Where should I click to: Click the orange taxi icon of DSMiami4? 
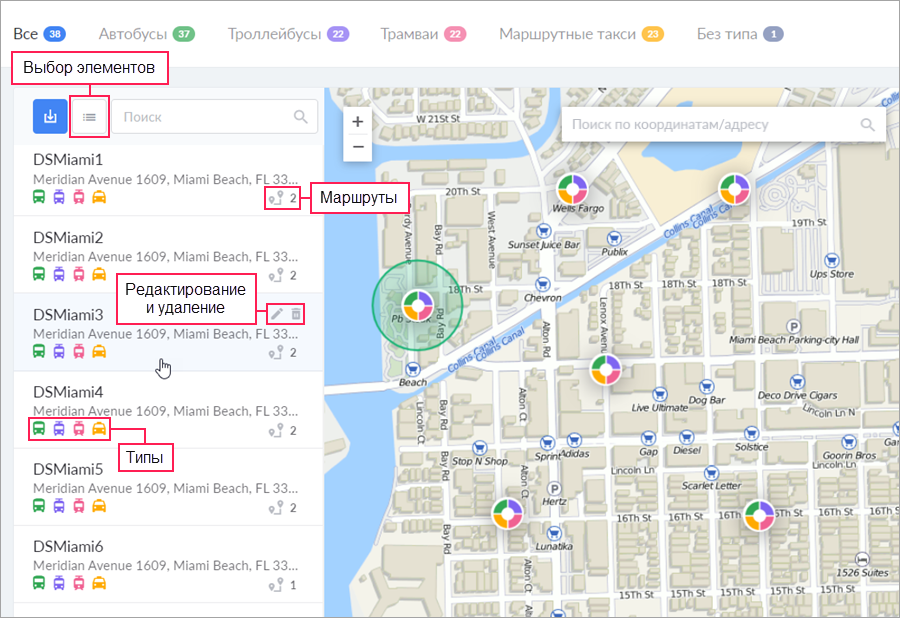tap(99, 429)
